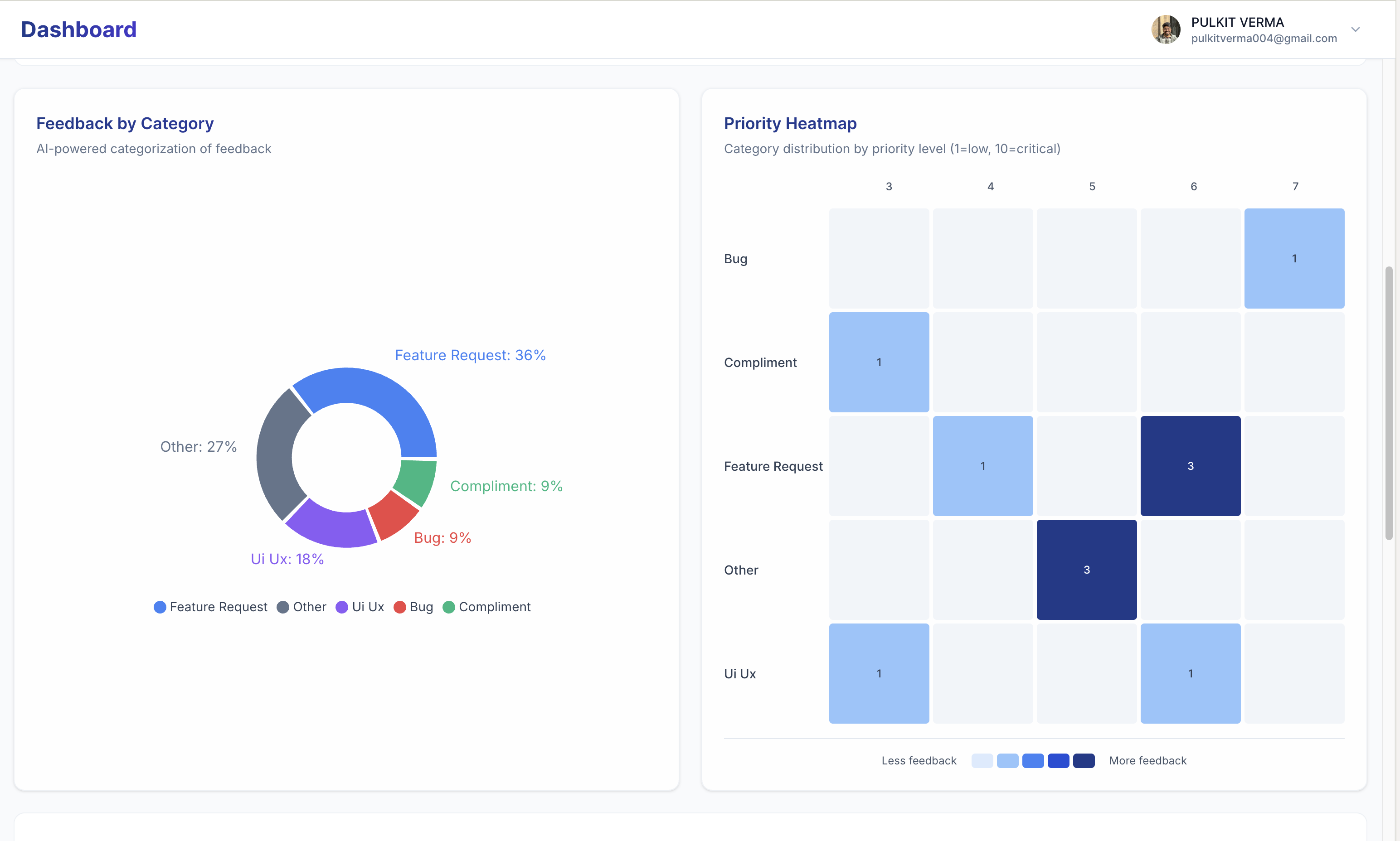The image size is (1400, 841).
Task: Click the green Compliment legend dot
Action: [448, 607]
